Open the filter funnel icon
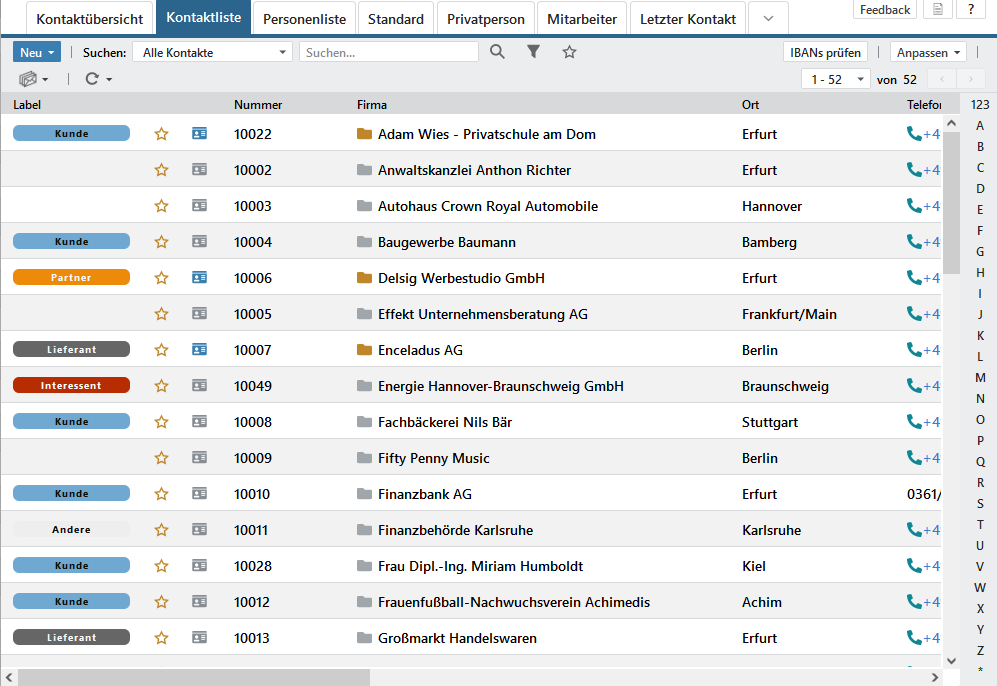Screen dimensions: 997x686 pyautogui.click(x=534, y=52)
